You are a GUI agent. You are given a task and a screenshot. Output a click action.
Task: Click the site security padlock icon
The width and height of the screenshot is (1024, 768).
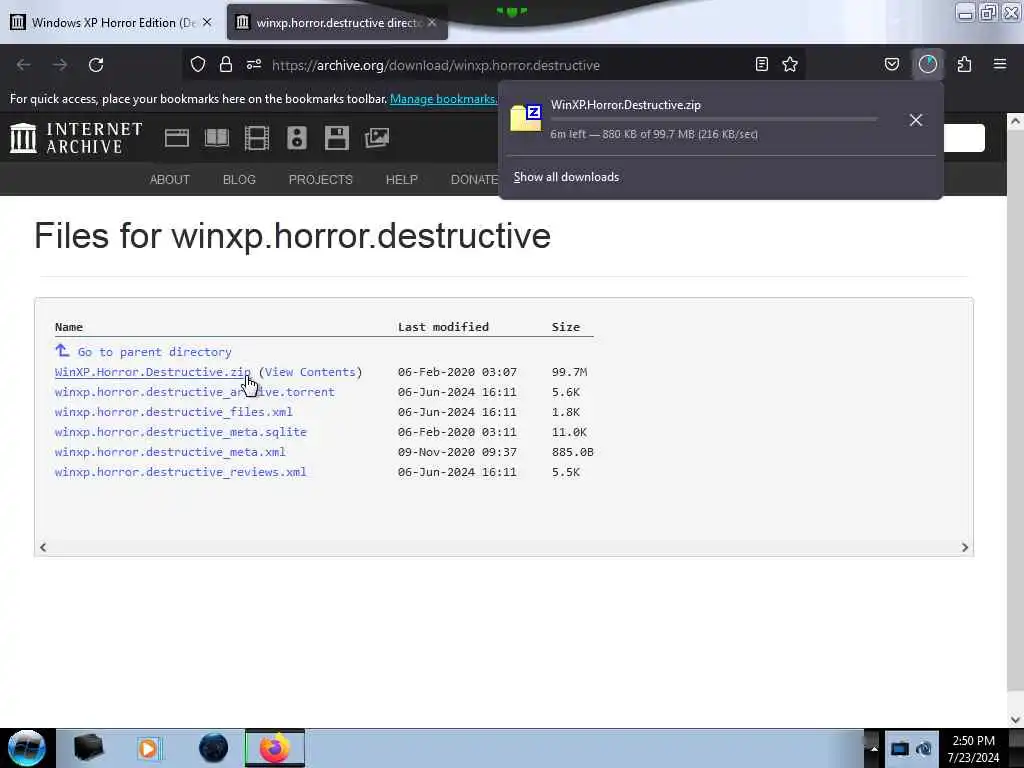tap(226, 65)
